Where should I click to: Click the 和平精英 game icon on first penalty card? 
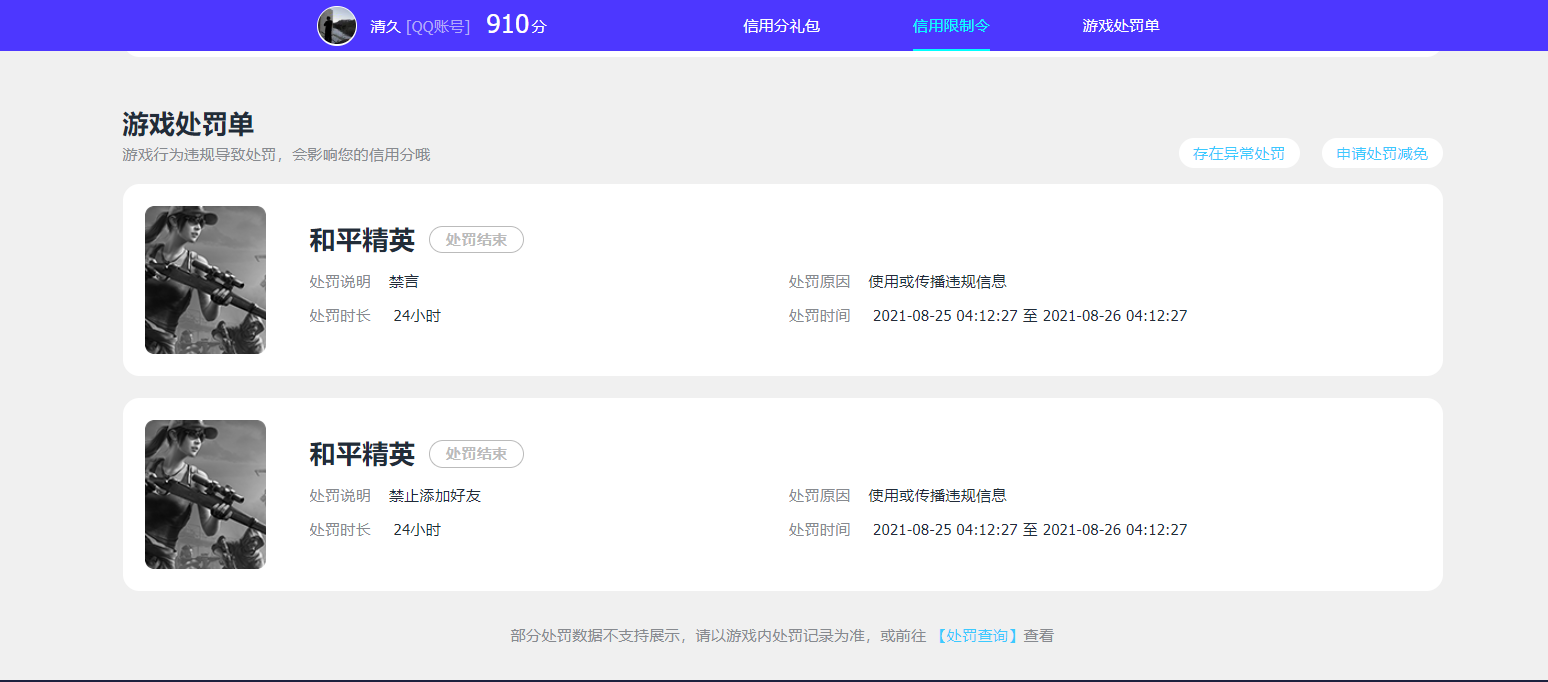pyautogui.click(x=205, y=280)
